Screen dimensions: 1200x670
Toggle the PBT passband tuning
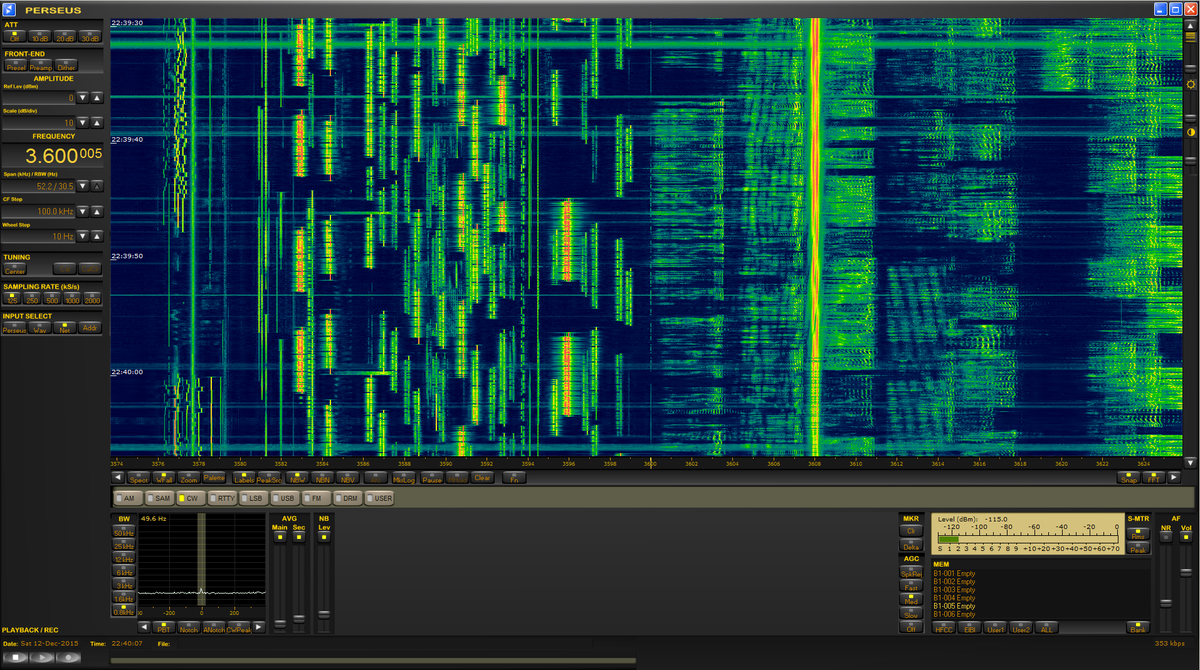164,627
